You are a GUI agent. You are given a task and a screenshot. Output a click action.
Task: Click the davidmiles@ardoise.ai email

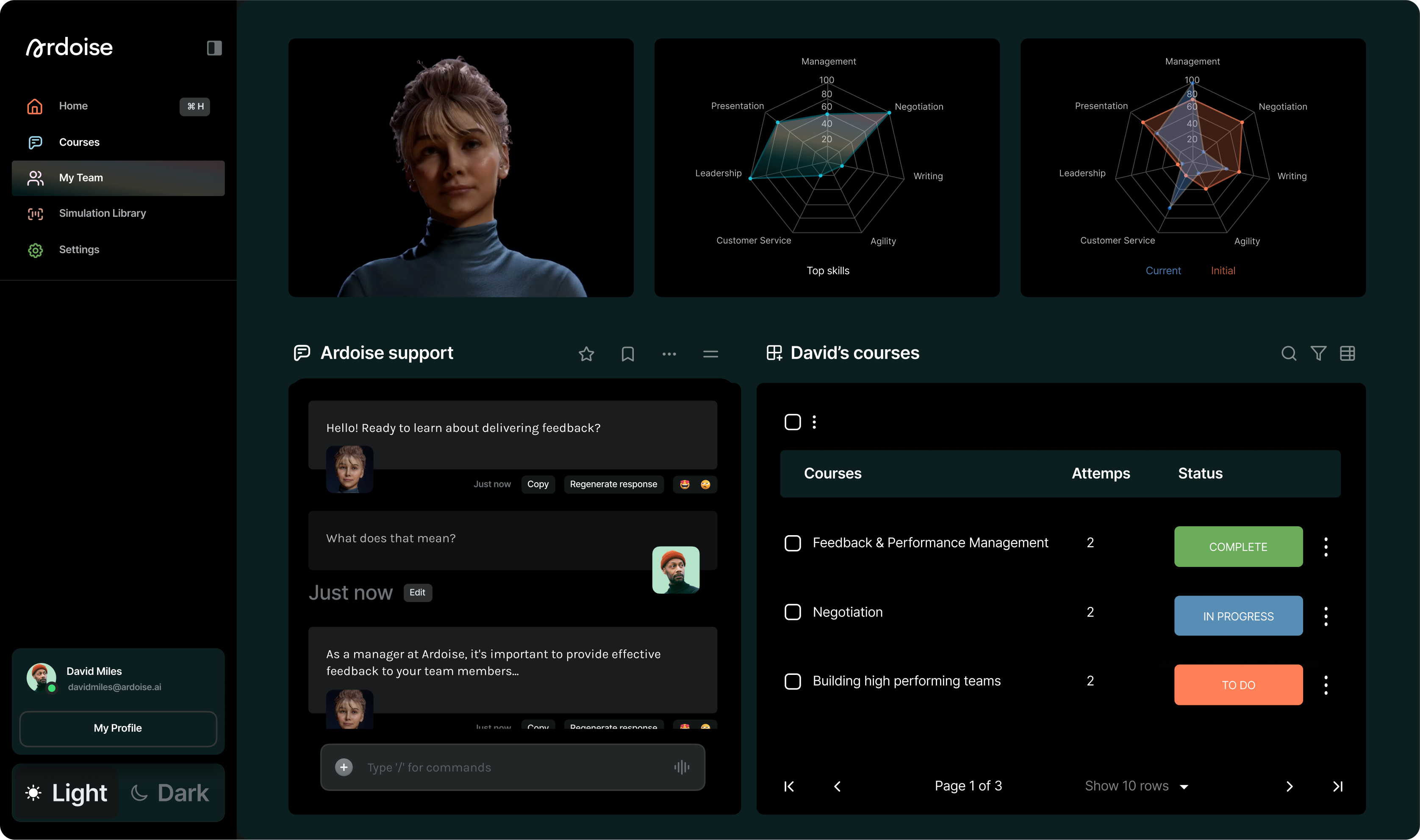tap(114, 687)
